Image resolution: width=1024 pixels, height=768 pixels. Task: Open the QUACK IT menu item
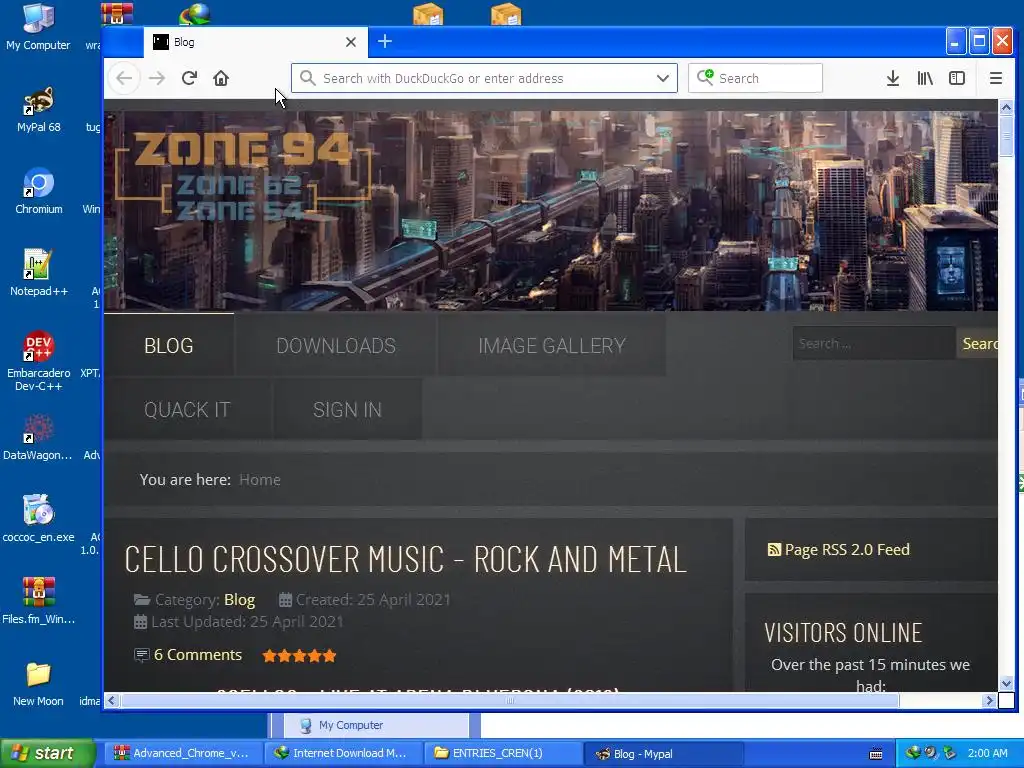(x=187, y=409)
